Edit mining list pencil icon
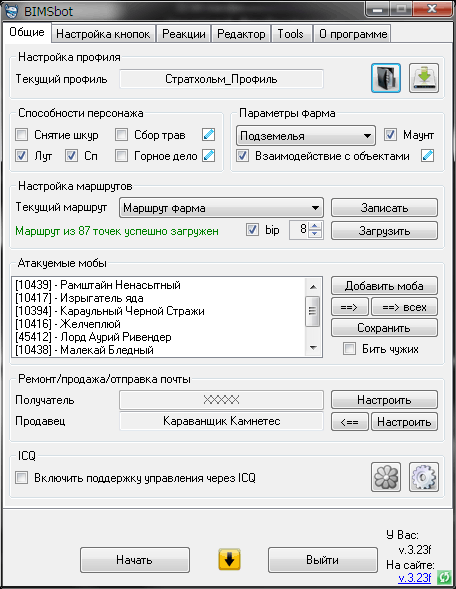Screen dimensions: 456x589 click(208, 156)
